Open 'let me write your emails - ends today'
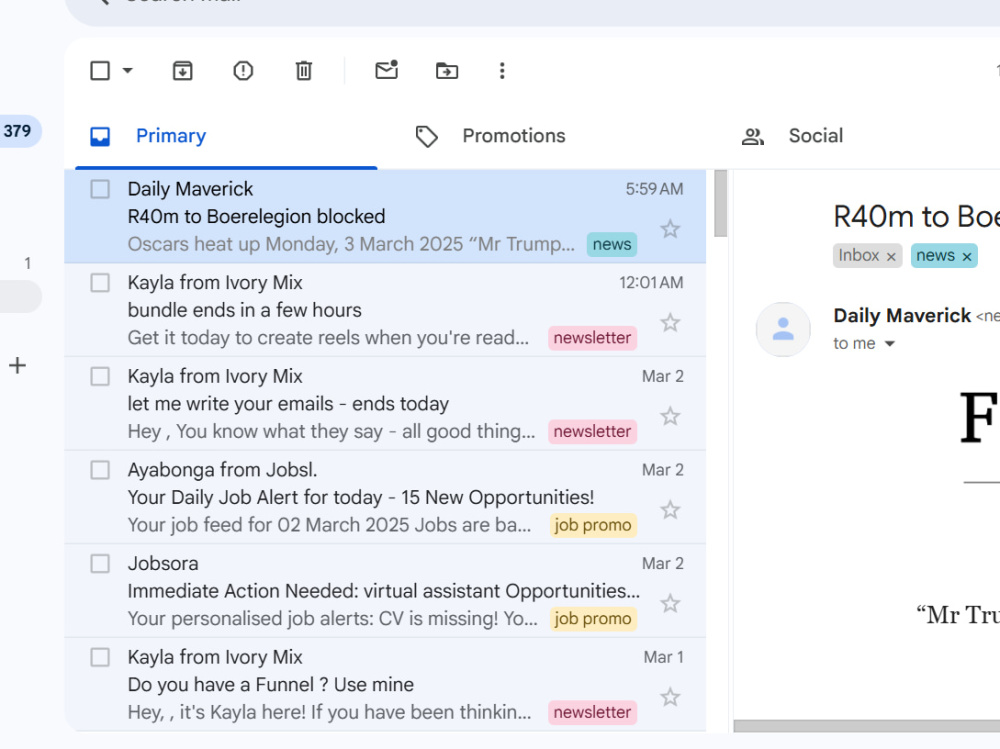This screenshot has height=749, width=1000. pos(385,404)
